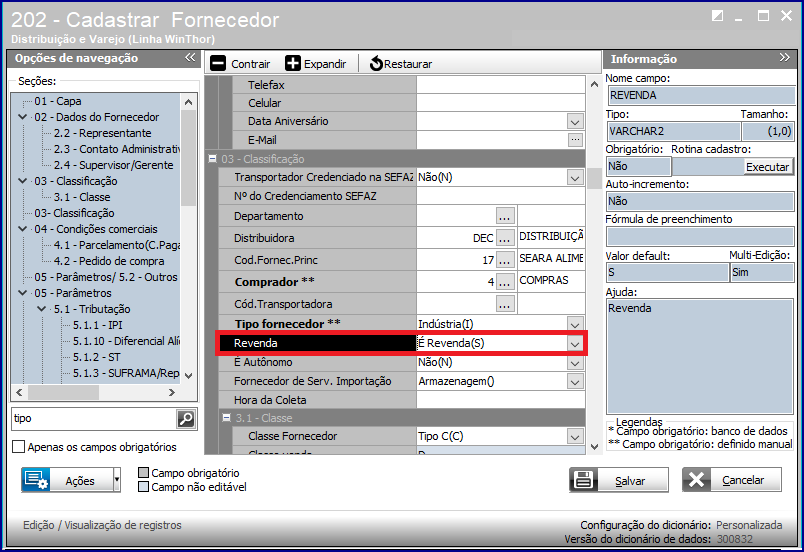Click the search field containing 'tipo'
Viewport: 804px width, 552px height.
click(94, 419)
